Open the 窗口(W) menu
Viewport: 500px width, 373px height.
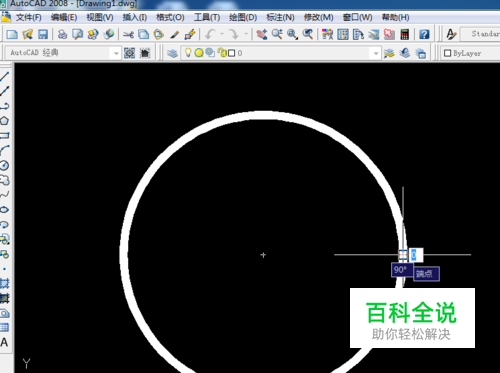(x=357, y=17)
